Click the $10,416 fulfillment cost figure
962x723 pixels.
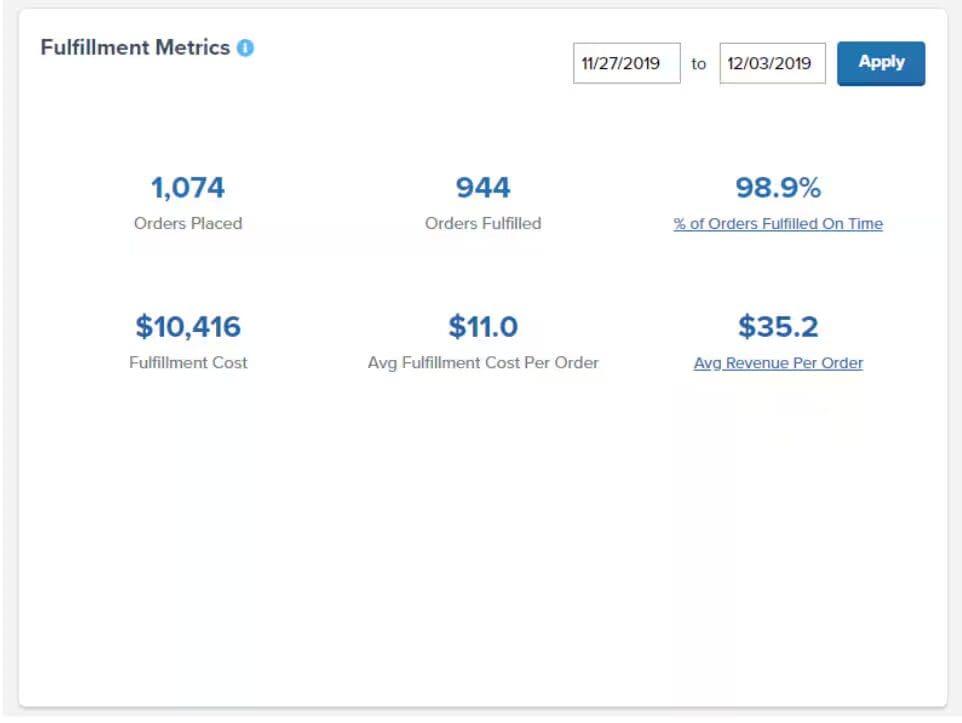click(188, 326)
